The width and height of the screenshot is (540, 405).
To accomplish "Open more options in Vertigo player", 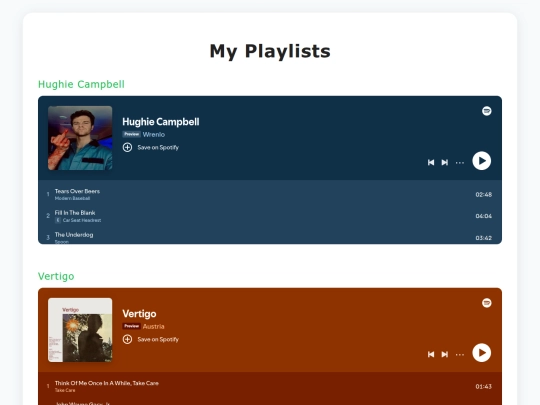I will coord(460,354).
